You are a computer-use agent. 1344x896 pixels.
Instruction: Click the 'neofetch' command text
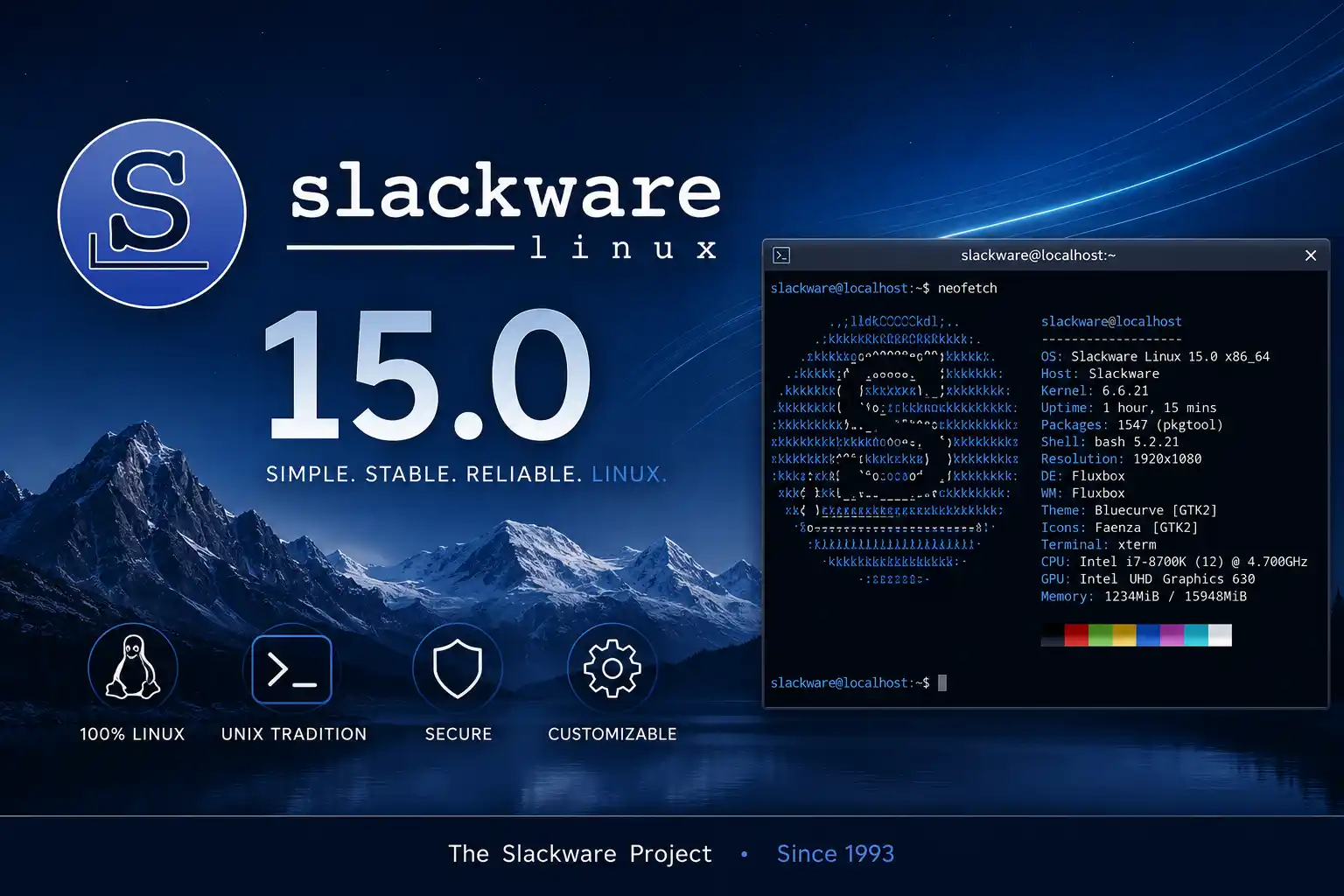click(967, 288)
